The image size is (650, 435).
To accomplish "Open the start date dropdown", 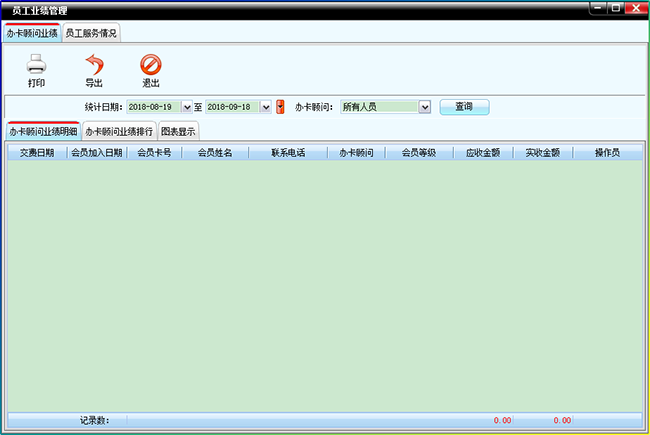I will point(187,106).
